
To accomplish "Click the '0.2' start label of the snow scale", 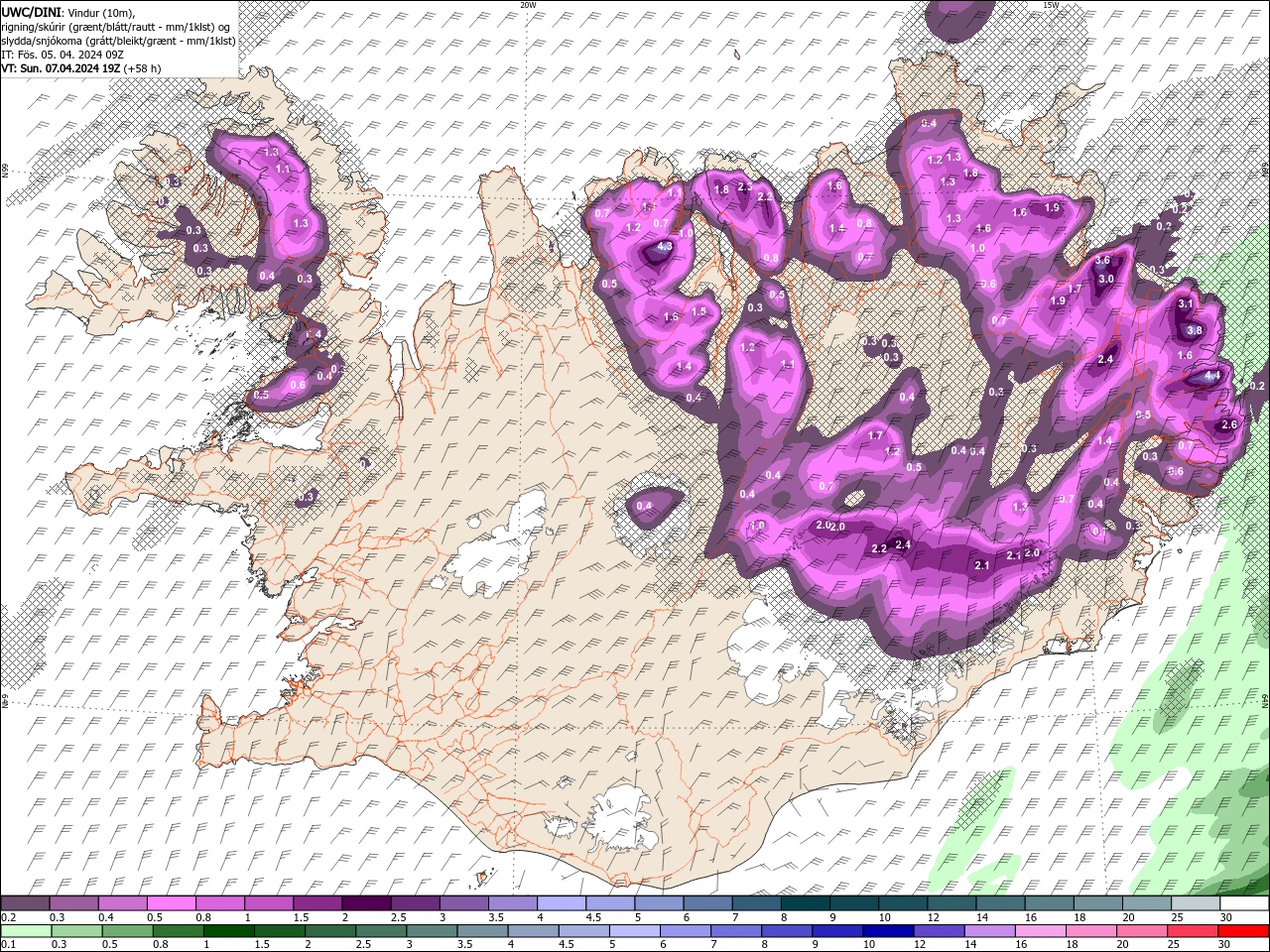I will point(8,917).
